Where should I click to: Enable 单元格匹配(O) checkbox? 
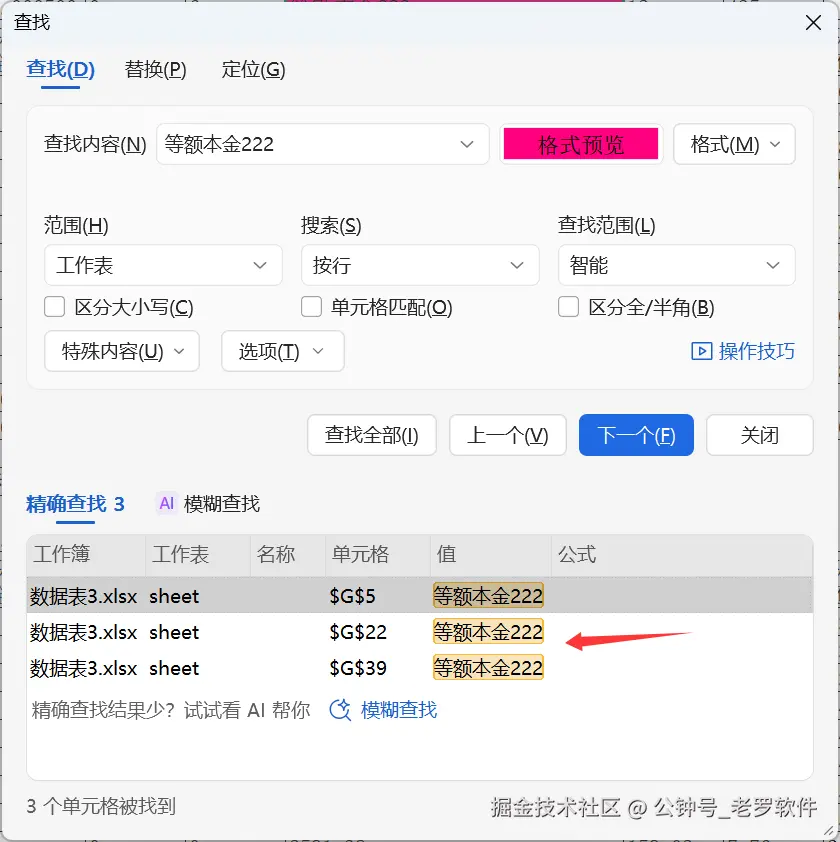(x=311, y=307)
